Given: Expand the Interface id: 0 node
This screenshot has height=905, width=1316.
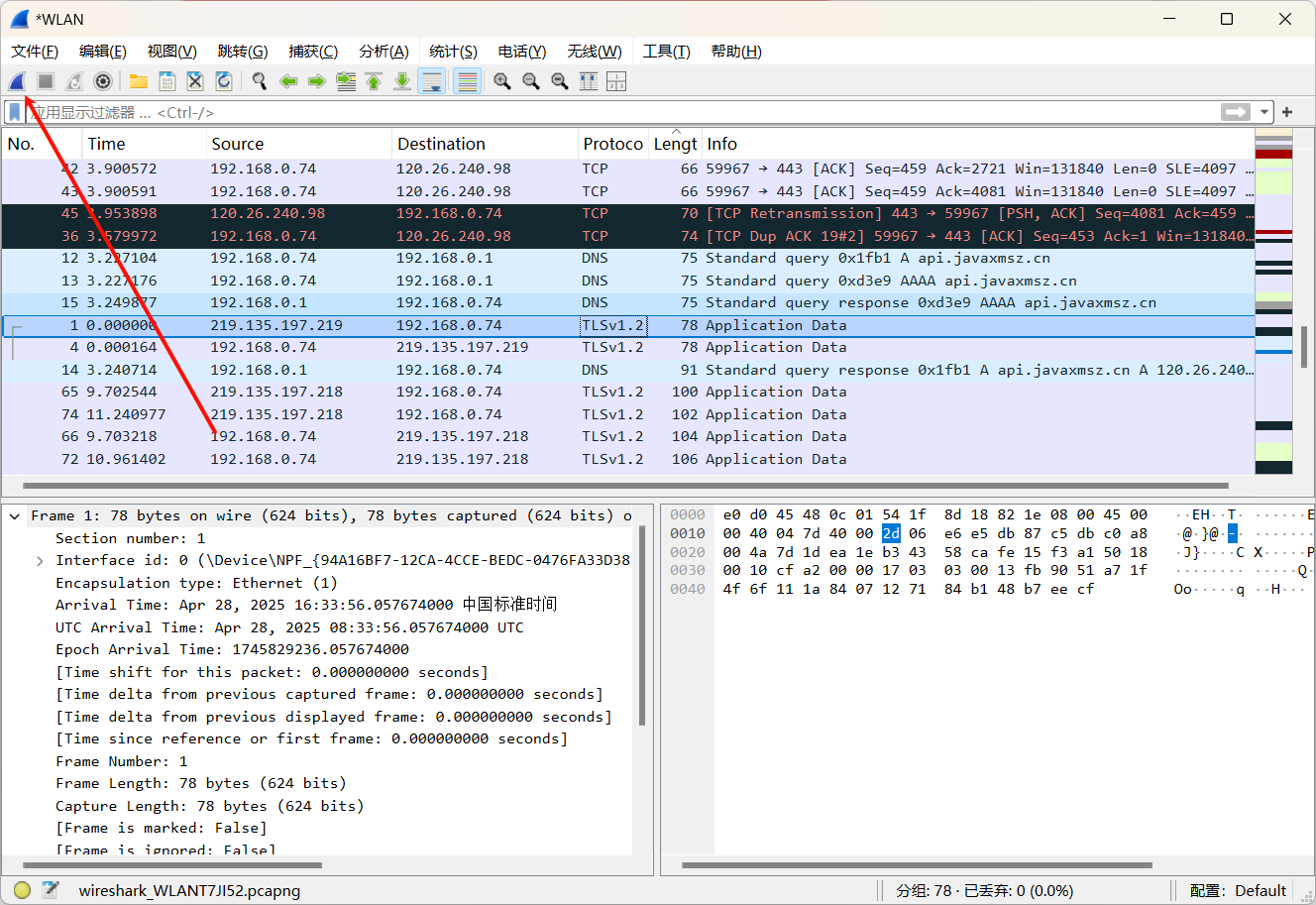Looking at the screenshot, I should [x=40, y=560].
